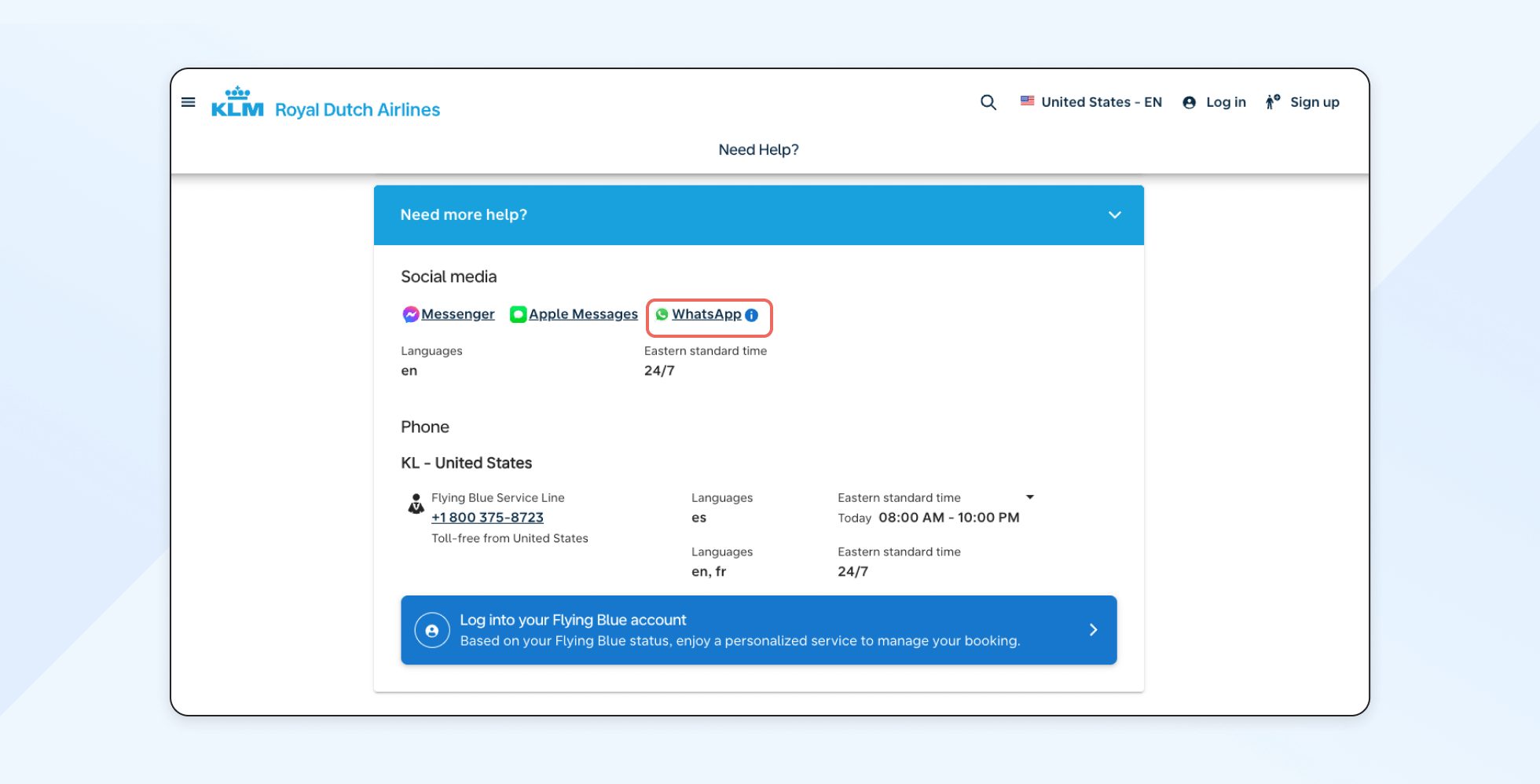Open the hamburger menu icon
Image resolution: width=1540 pixels, height=784 pixels.
(x=188, y=102)
